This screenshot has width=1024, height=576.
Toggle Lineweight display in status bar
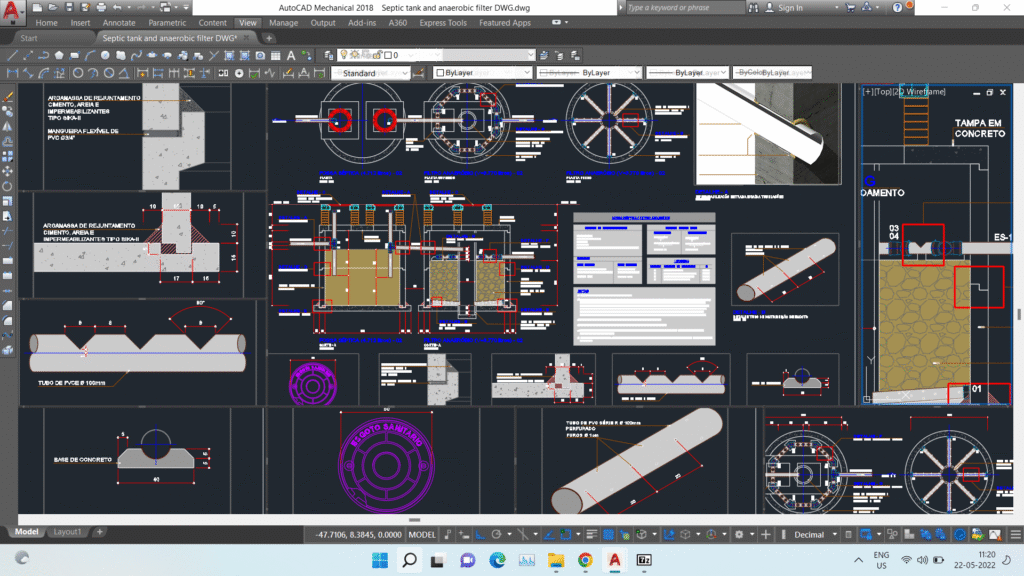[592, 534]
